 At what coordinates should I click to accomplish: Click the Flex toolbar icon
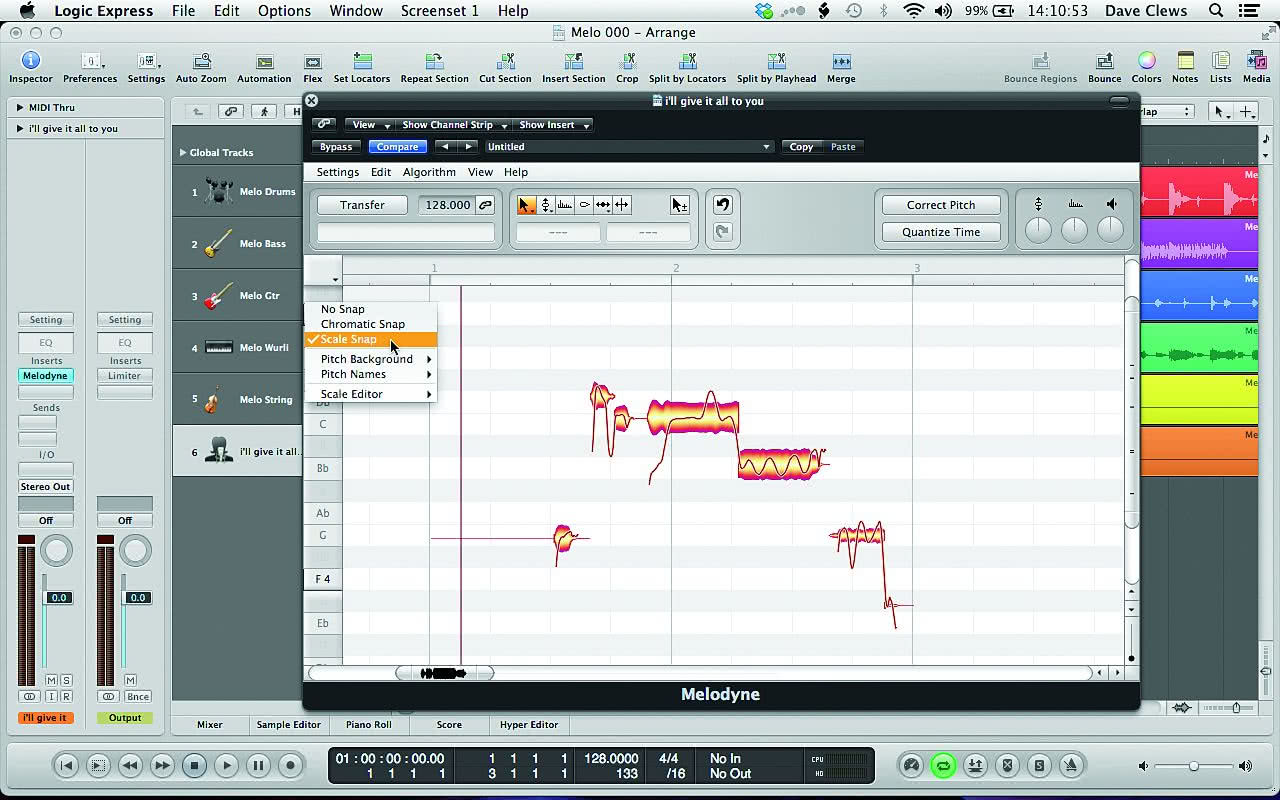[x=313, y=61]
